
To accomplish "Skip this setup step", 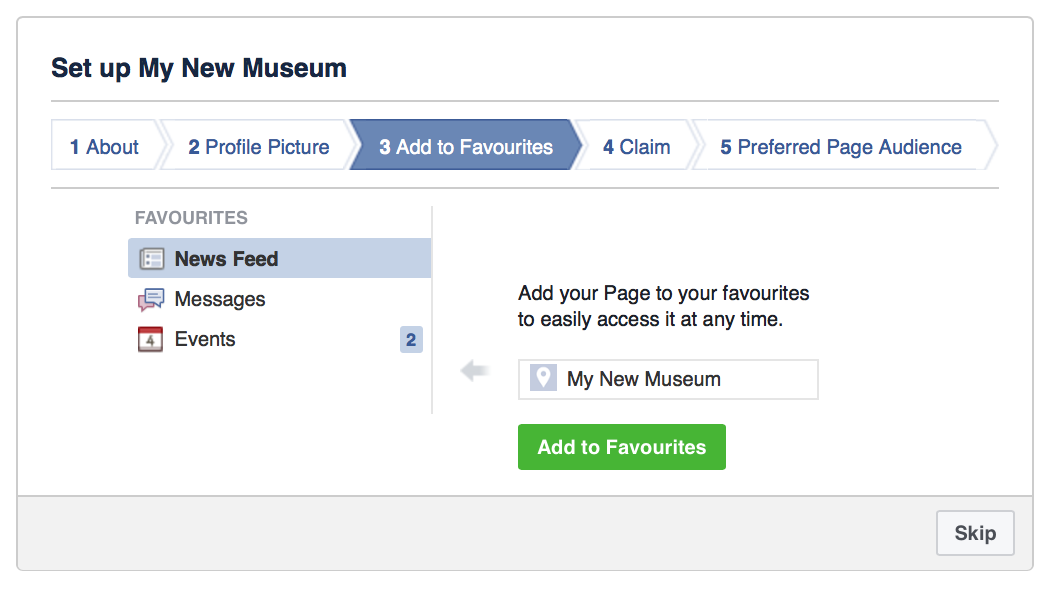I will click(x=976, y=533).
